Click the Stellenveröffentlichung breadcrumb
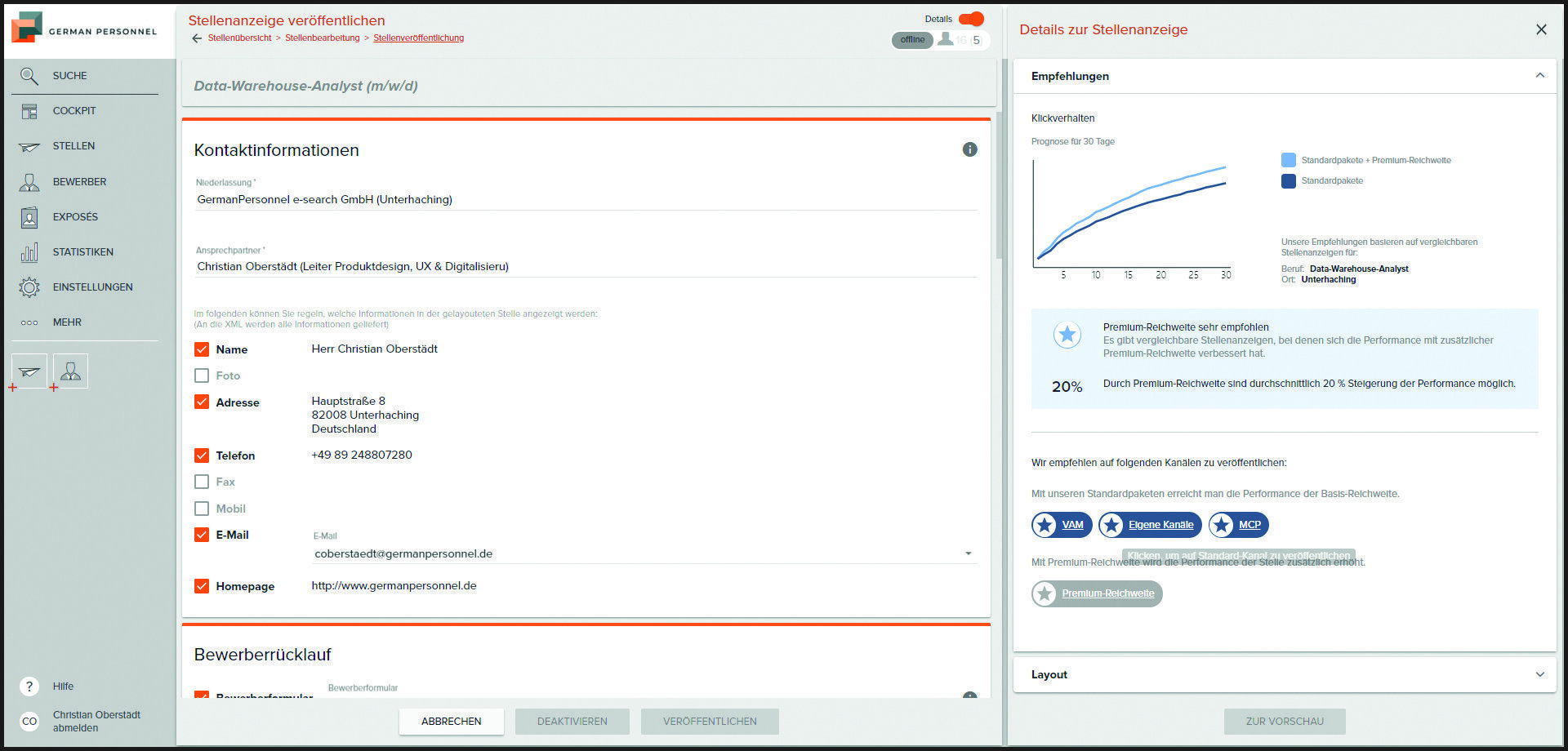The height and width of the screenshot is (751, 1568). [x=418, y=38]
